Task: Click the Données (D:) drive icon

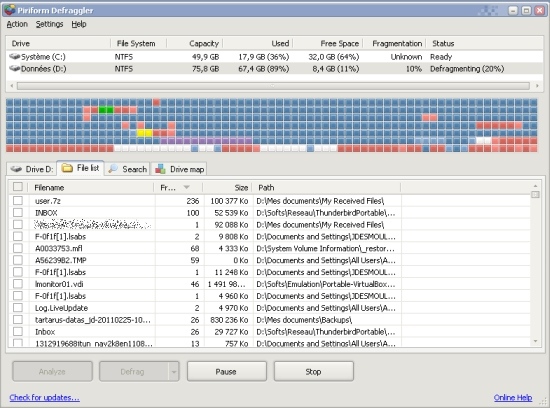Action: [14, 68]
